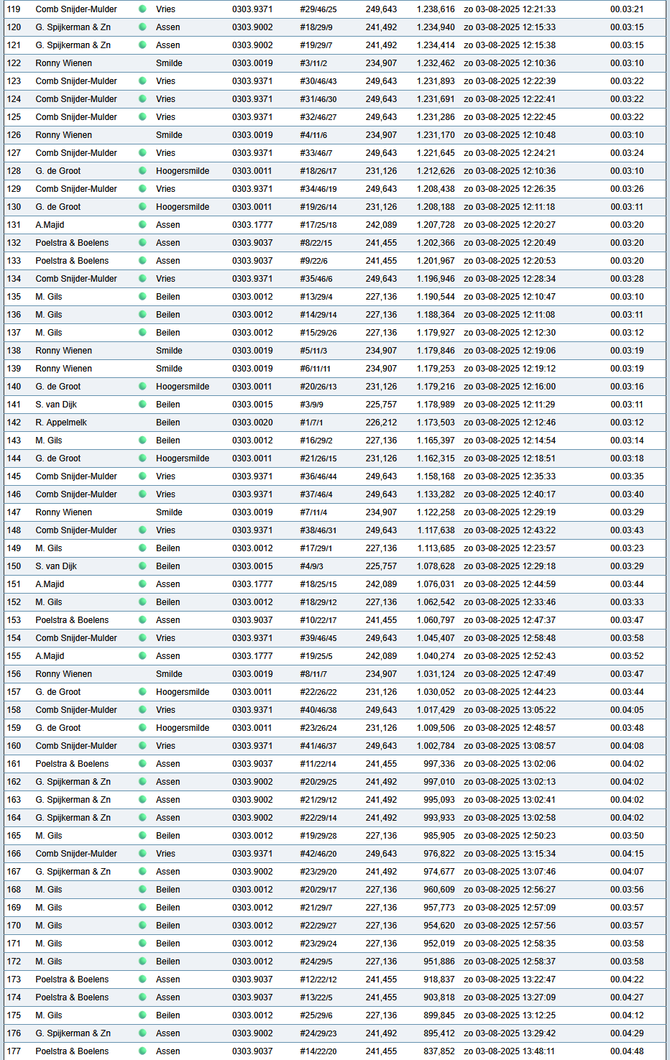
Task: Click the speed value '1.078,628'
Action: click(x=435, y=567)
